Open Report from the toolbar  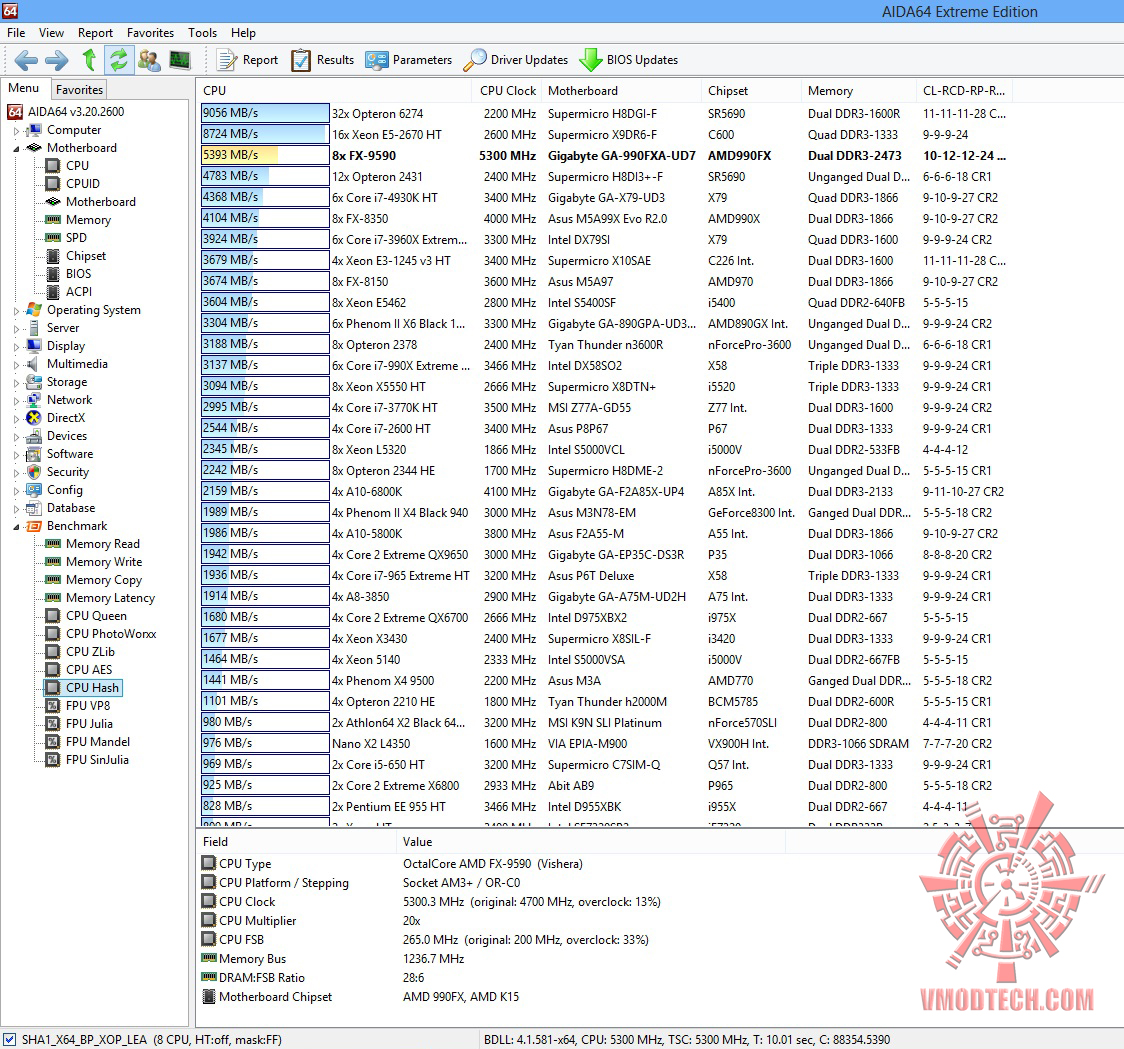(247, 60)
